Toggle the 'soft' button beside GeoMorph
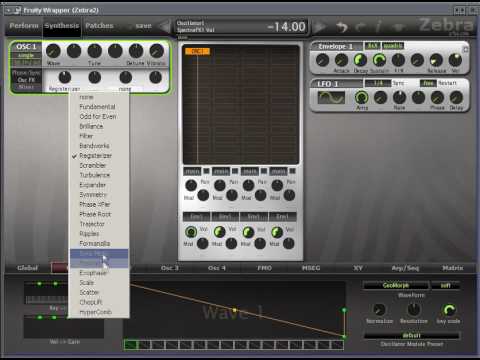480x360 pixels. 446,285
